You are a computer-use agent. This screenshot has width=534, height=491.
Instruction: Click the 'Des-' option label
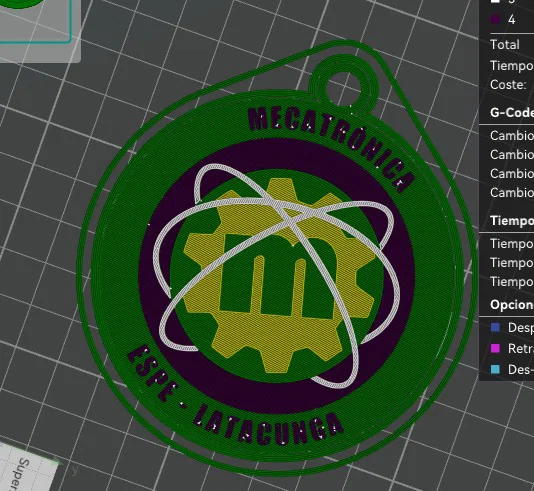(x=521, y=369)
